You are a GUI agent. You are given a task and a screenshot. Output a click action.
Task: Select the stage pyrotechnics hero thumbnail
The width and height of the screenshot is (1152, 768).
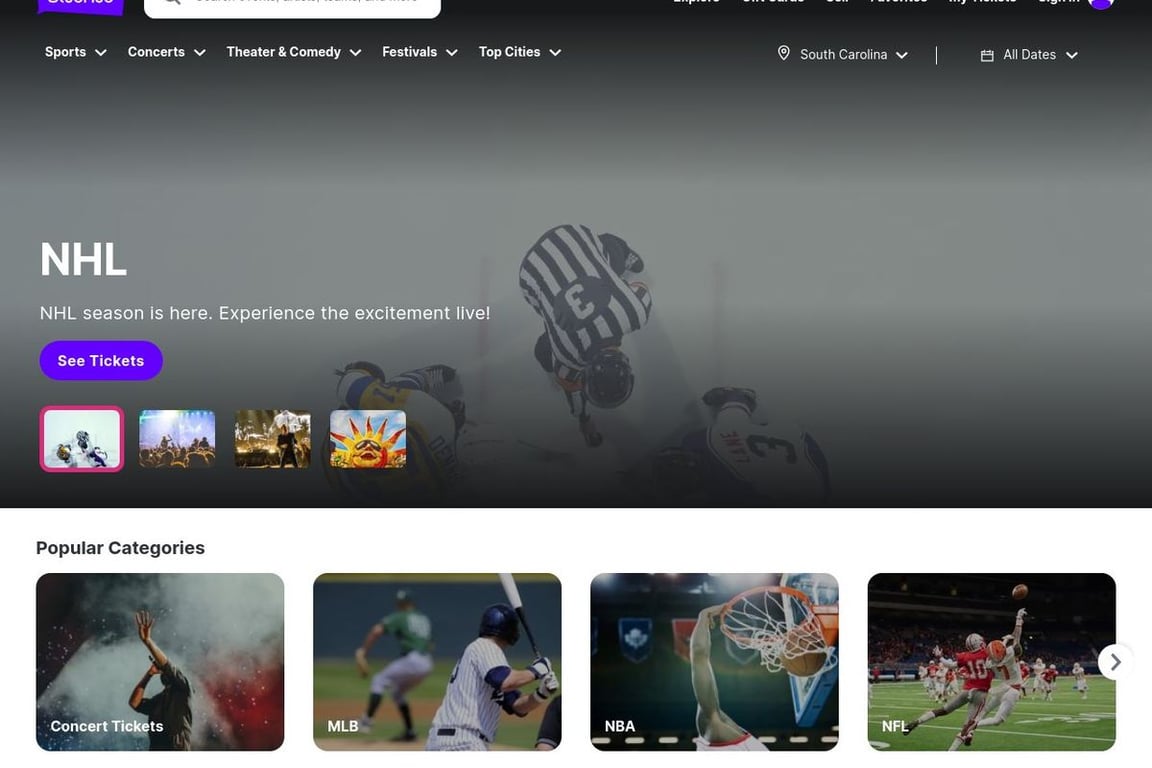point(272,438)
